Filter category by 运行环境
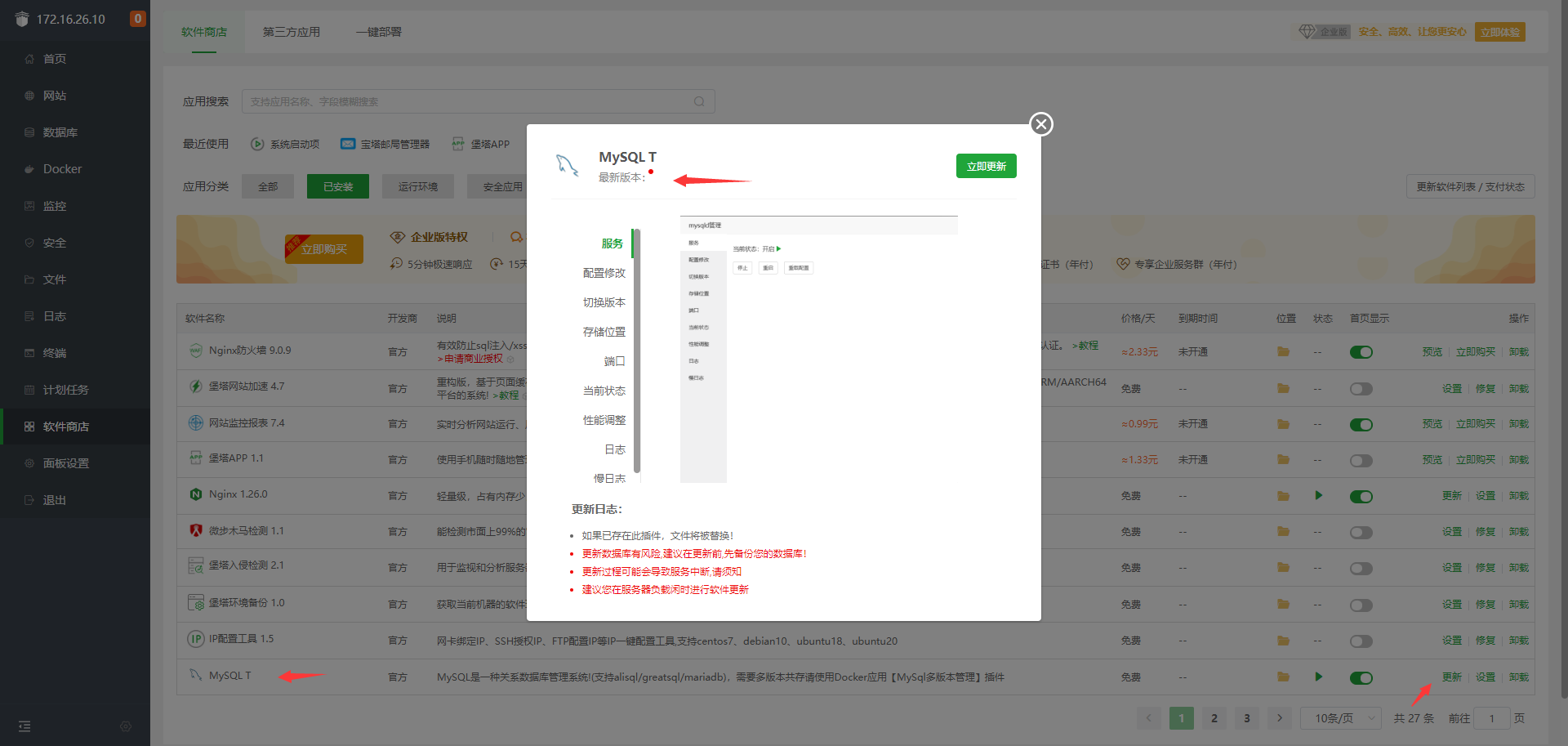Image resolution: width=1568 pixels, height=746 pixels. [418, 186]
